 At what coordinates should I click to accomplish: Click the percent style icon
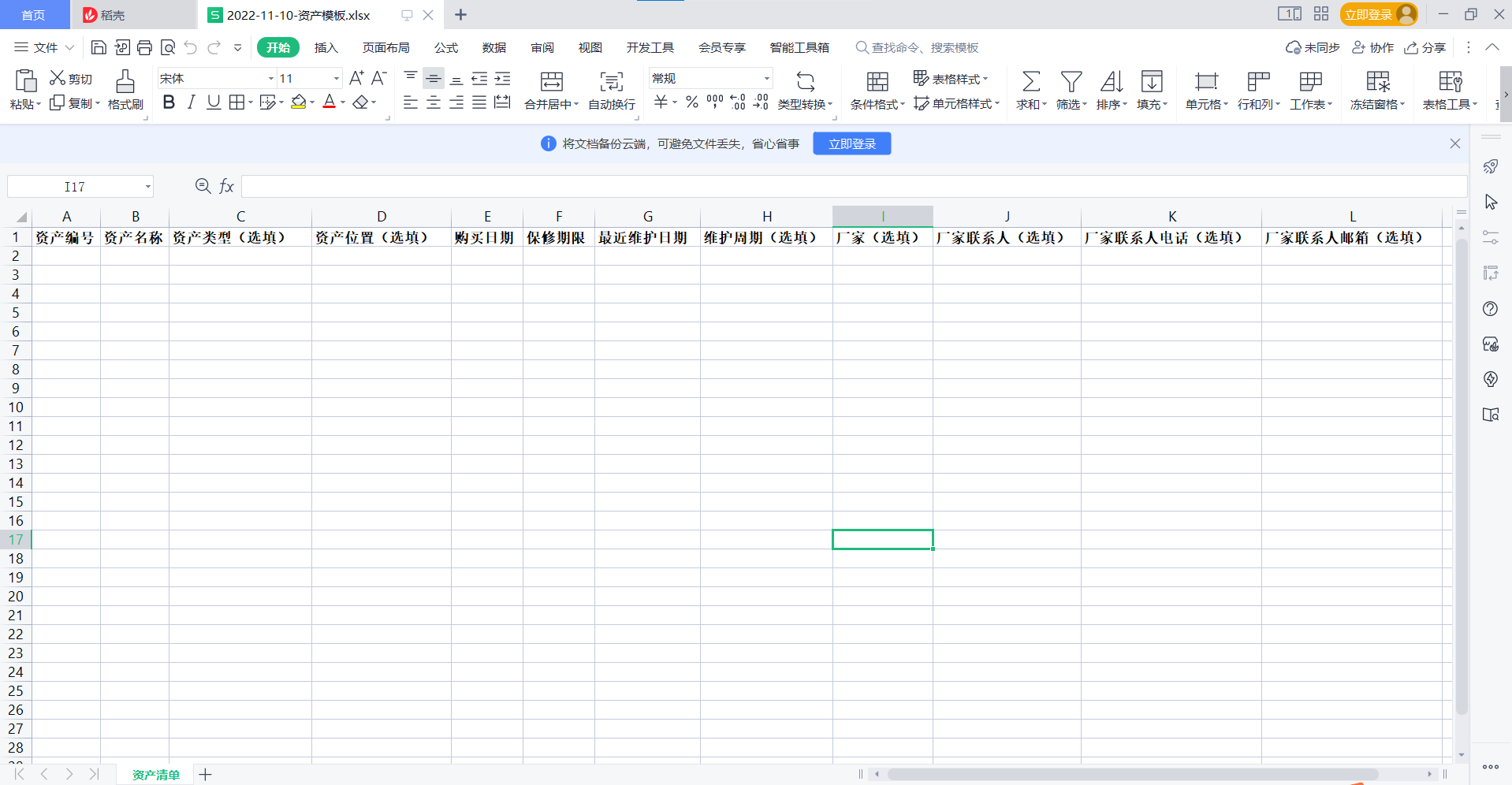point(692,102)
